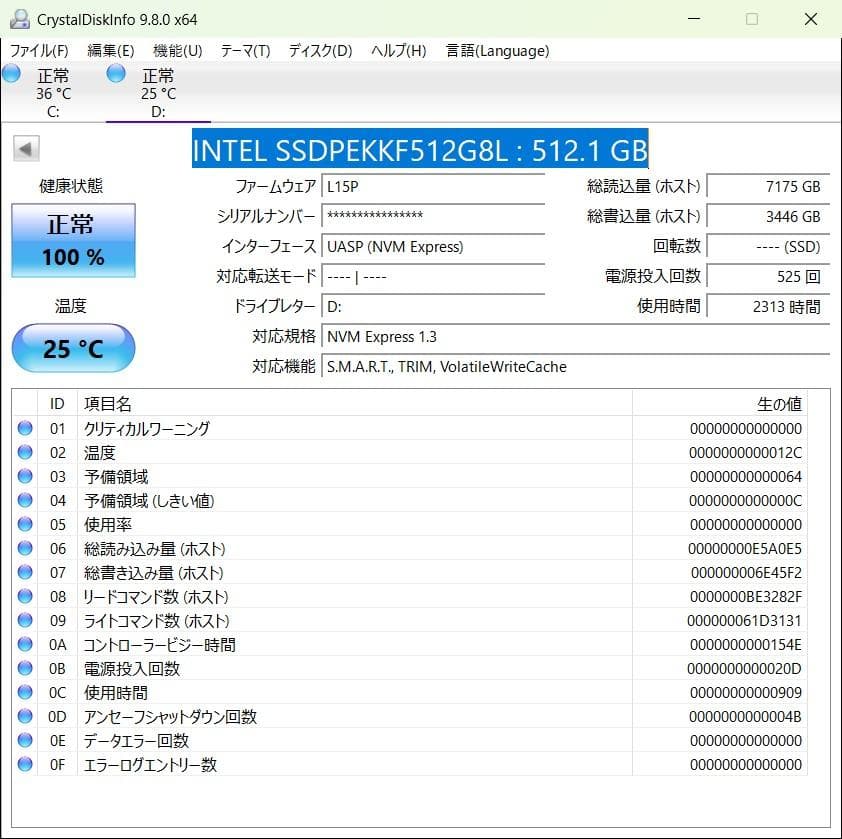Switch to the C: drive tab at 36 °C
The image size is (842, 839).
click(53, 92)
